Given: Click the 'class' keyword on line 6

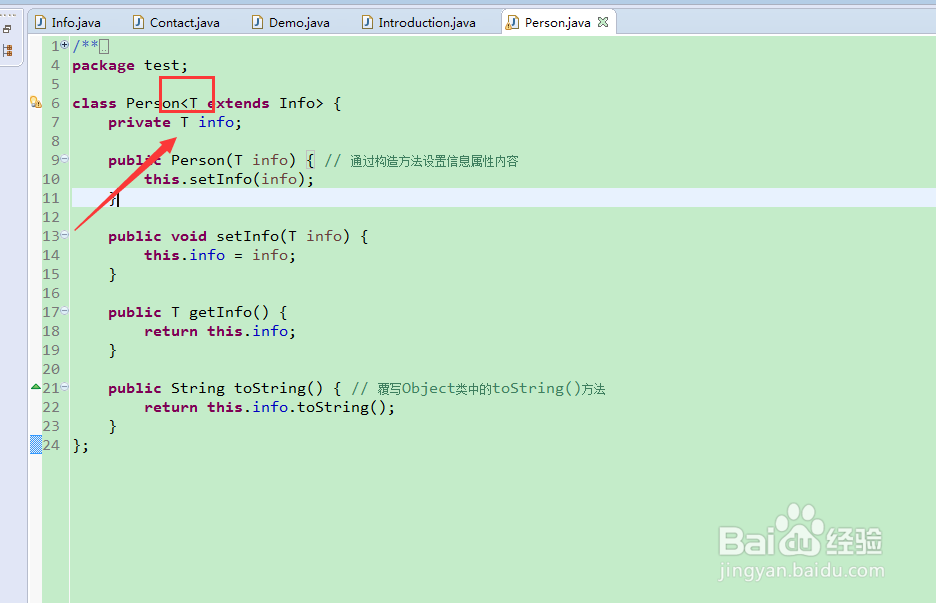Looking at the screenshot, I should coord(94,103).
